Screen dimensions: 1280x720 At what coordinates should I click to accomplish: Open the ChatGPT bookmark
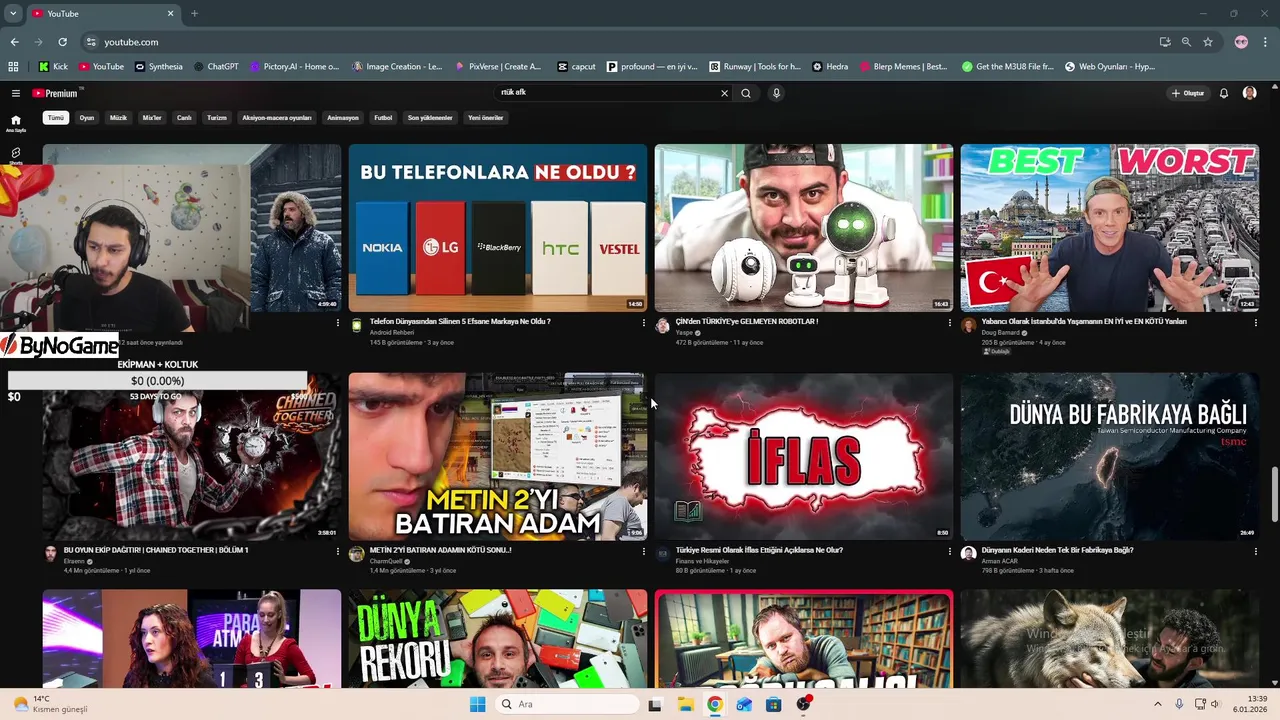(215, 67)
